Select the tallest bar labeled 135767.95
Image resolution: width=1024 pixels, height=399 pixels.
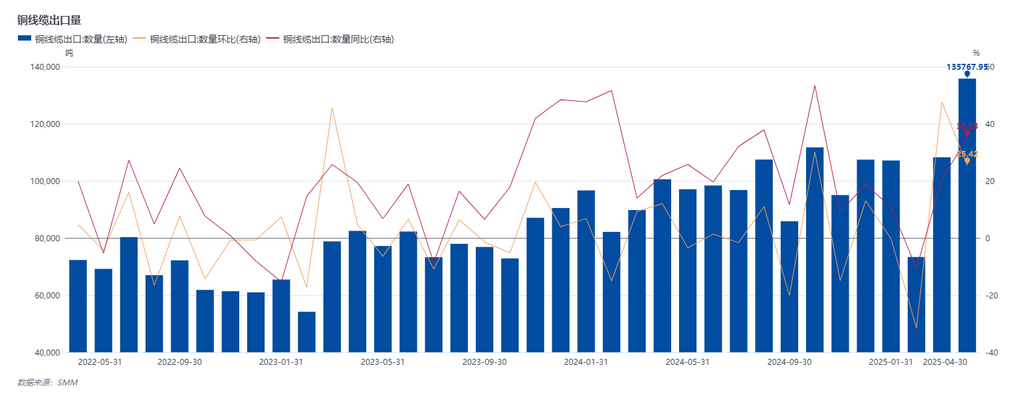tap(967, 215)
